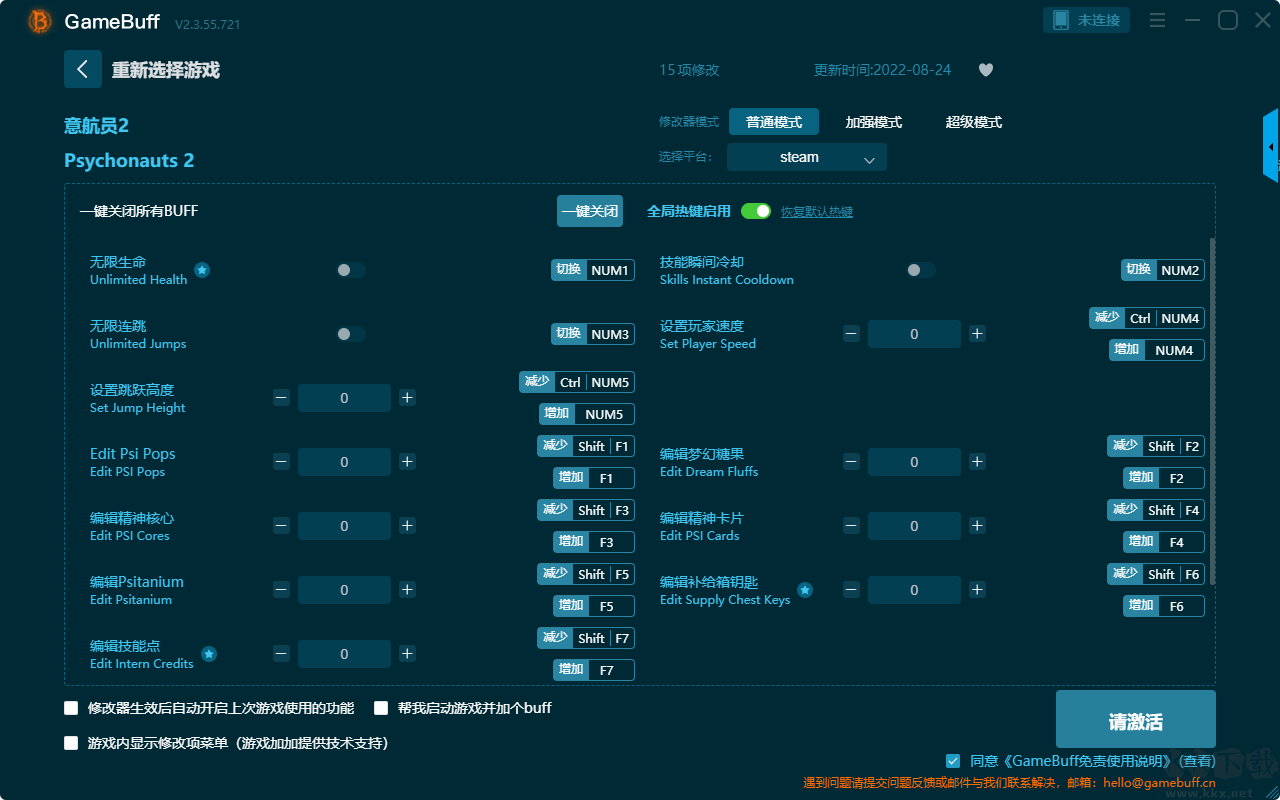1280x800 pixels.
Task: Increase Edit Intern Credits value
Action: click(407, 654)
